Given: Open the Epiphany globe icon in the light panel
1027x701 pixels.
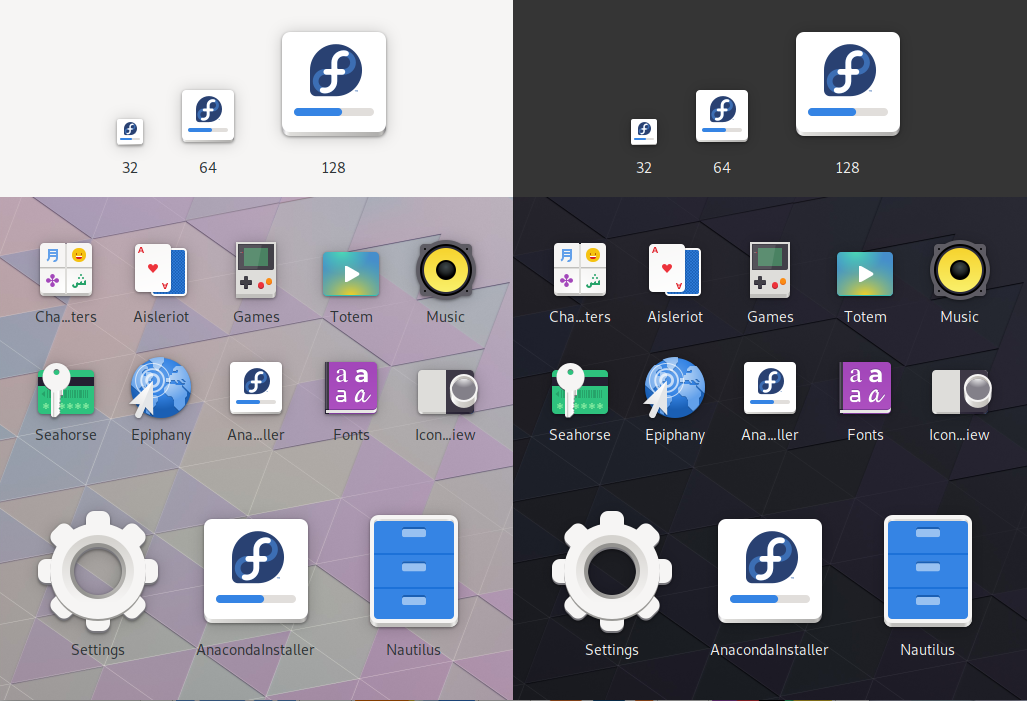Looking at the screenshot, I should [x=160, y=388].
